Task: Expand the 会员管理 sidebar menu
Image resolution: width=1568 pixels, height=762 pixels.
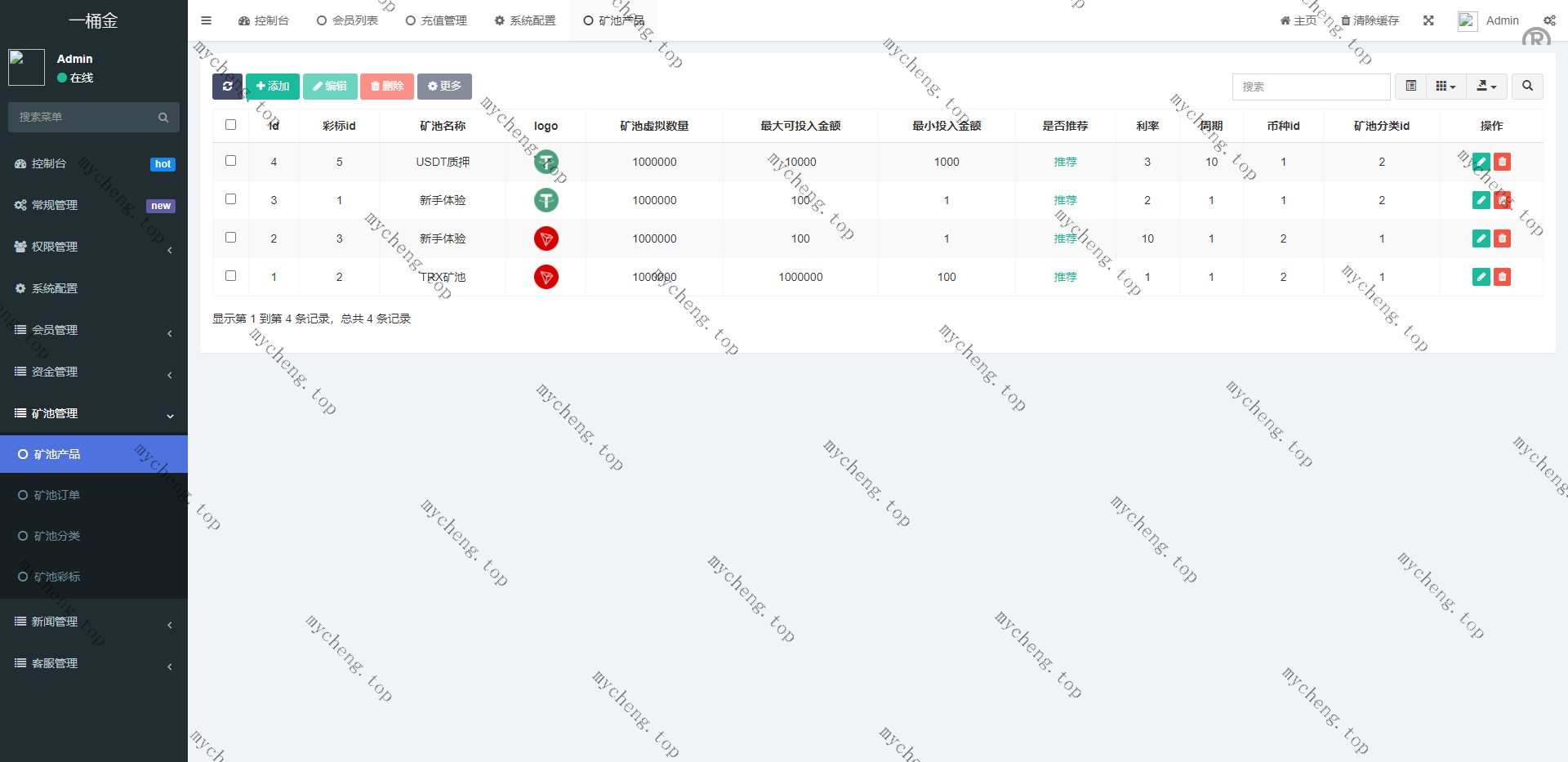Action: (x=93, y=330)
